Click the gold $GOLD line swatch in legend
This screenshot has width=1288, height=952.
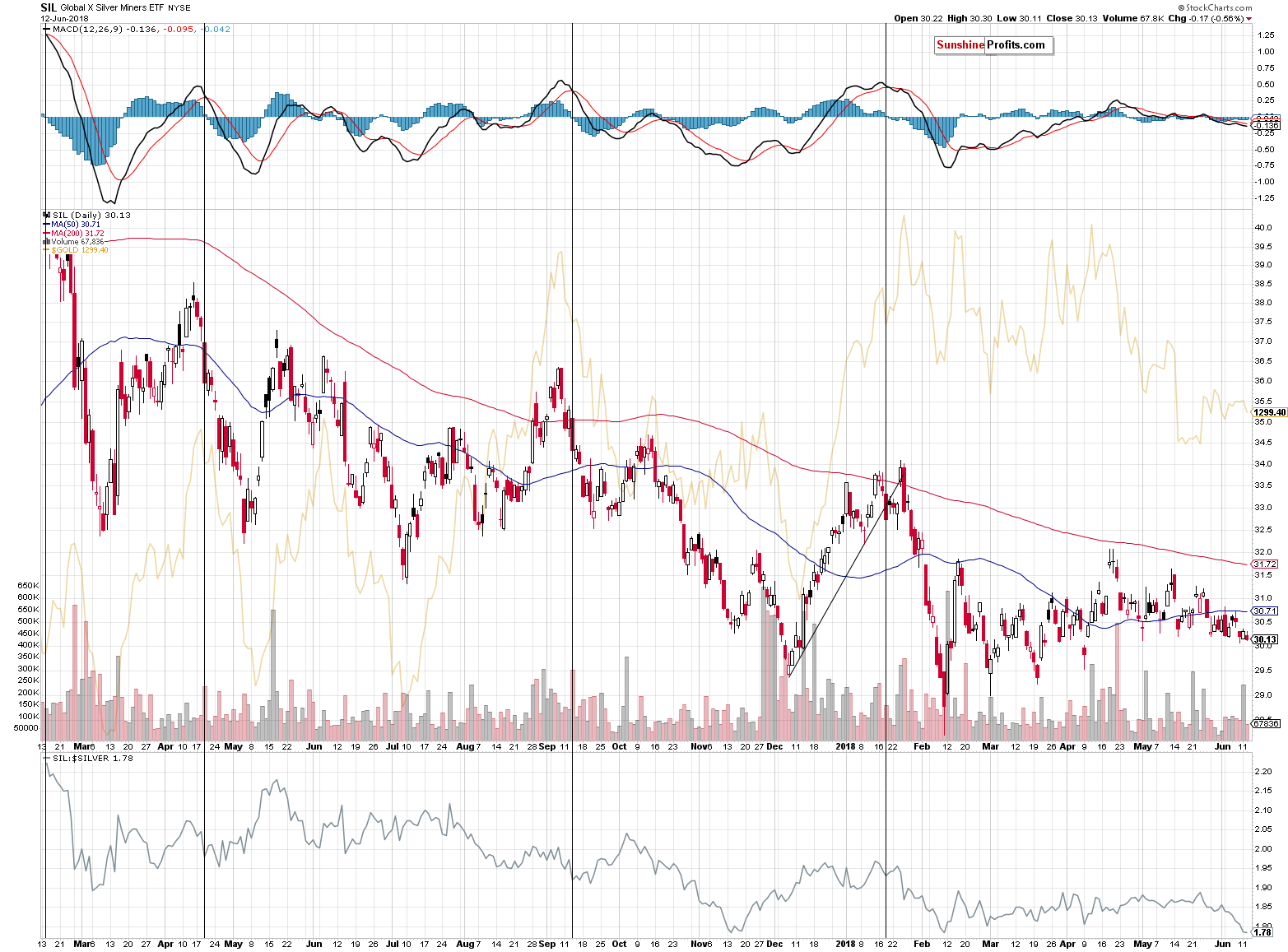[46, 250]
